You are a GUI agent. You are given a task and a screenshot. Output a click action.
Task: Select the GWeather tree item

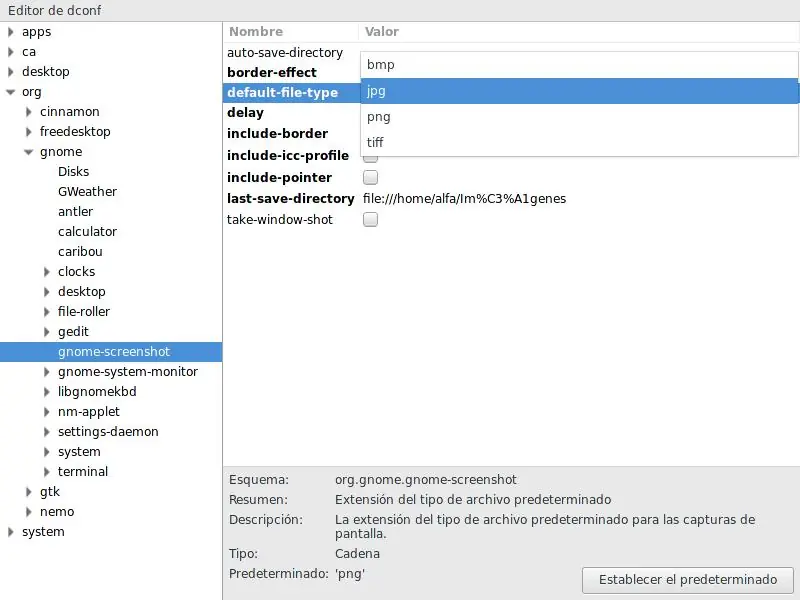click(87, 192)
